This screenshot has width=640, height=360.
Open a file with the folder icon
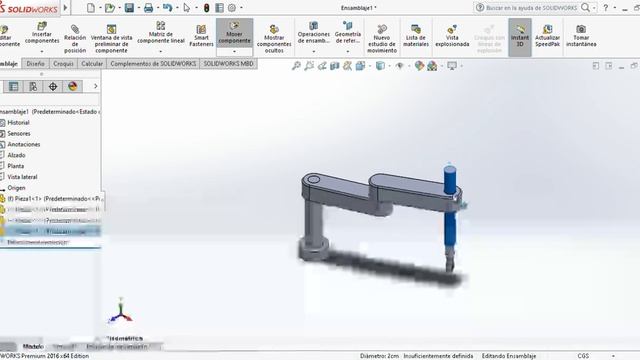(x=109, y=8)
